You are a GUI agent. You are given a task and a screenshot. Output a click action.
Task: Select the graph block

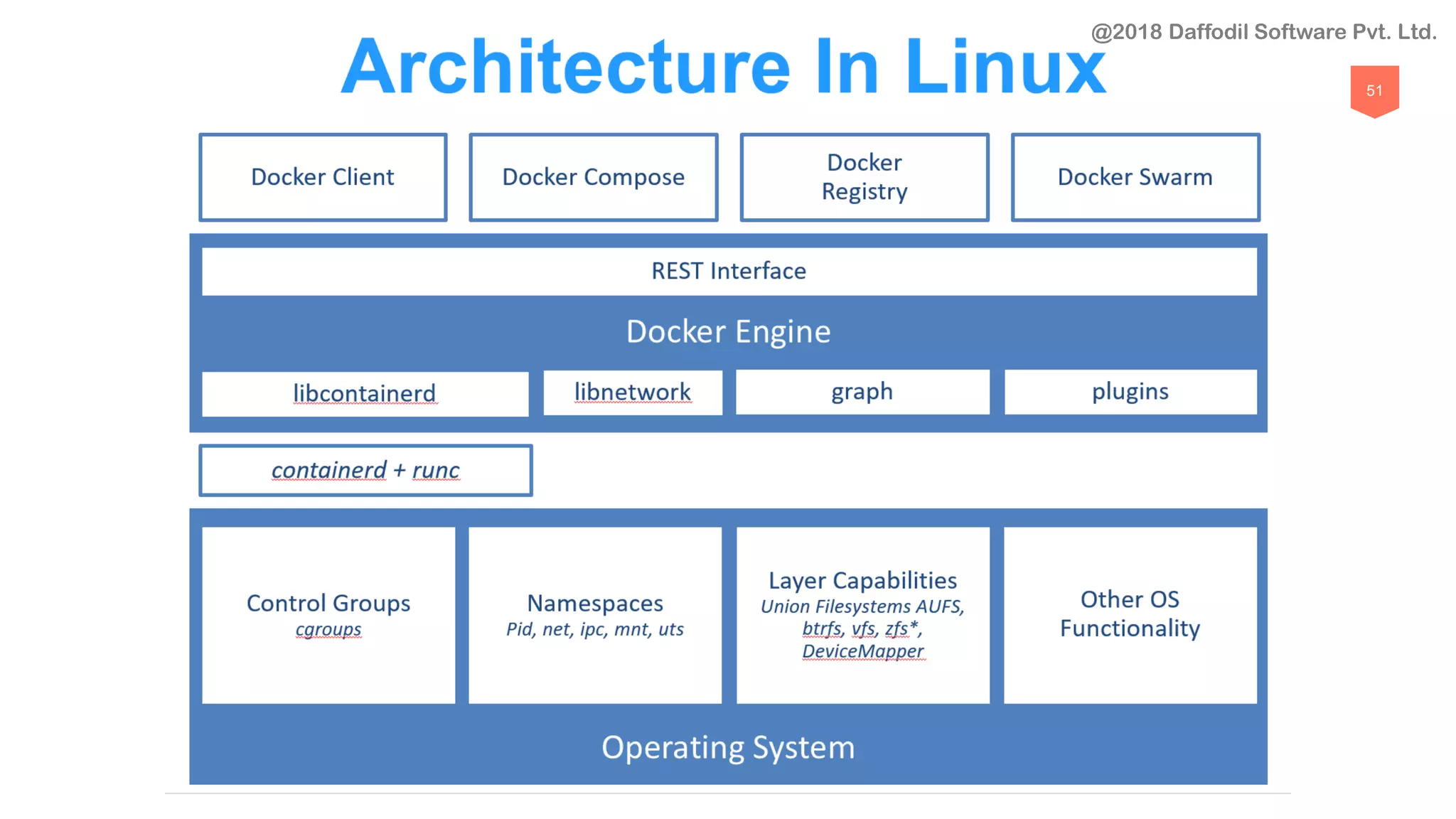[x=862, y=392]
